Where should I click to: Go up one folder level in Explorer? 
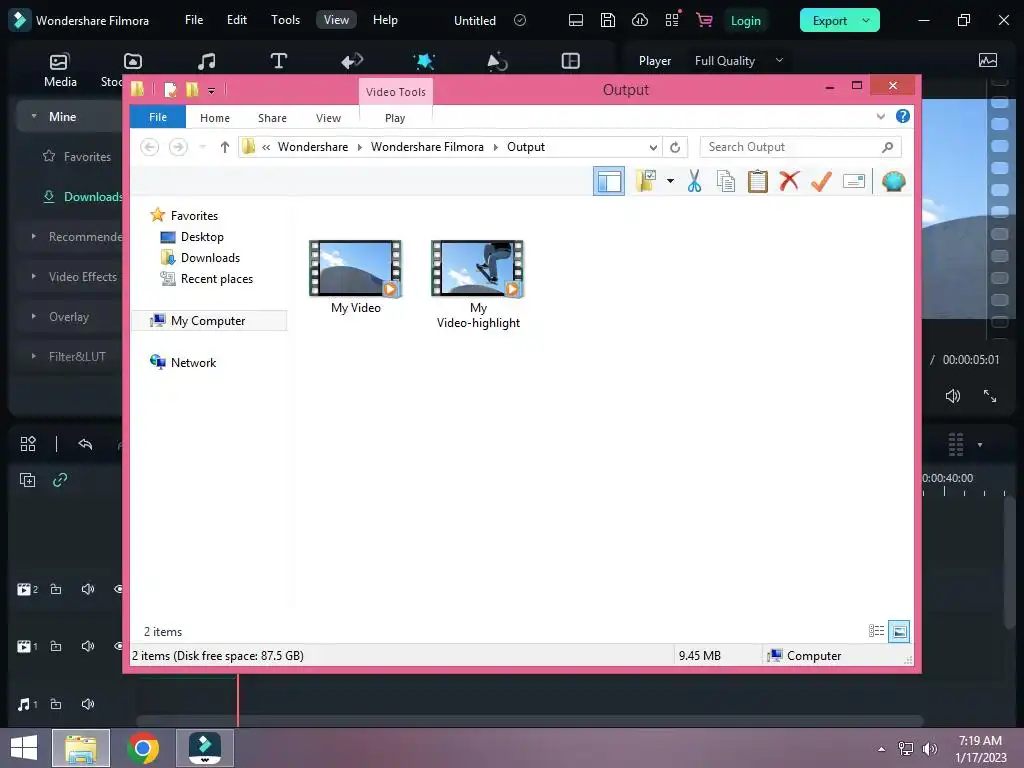pyautogui.click(x=224, y=148)
